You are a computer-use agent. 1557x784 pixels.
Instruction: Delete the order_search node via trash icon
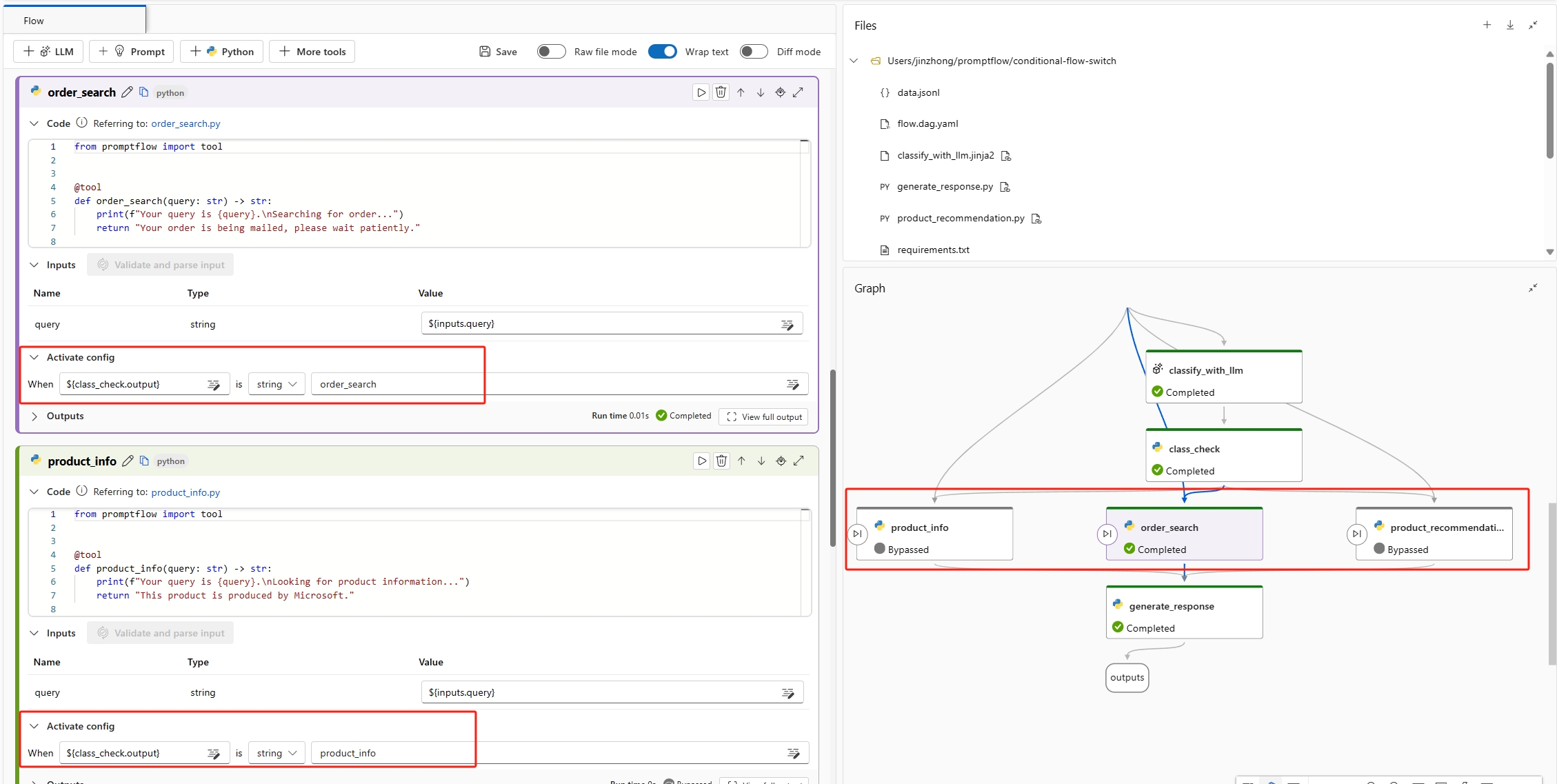click(721, 92)
